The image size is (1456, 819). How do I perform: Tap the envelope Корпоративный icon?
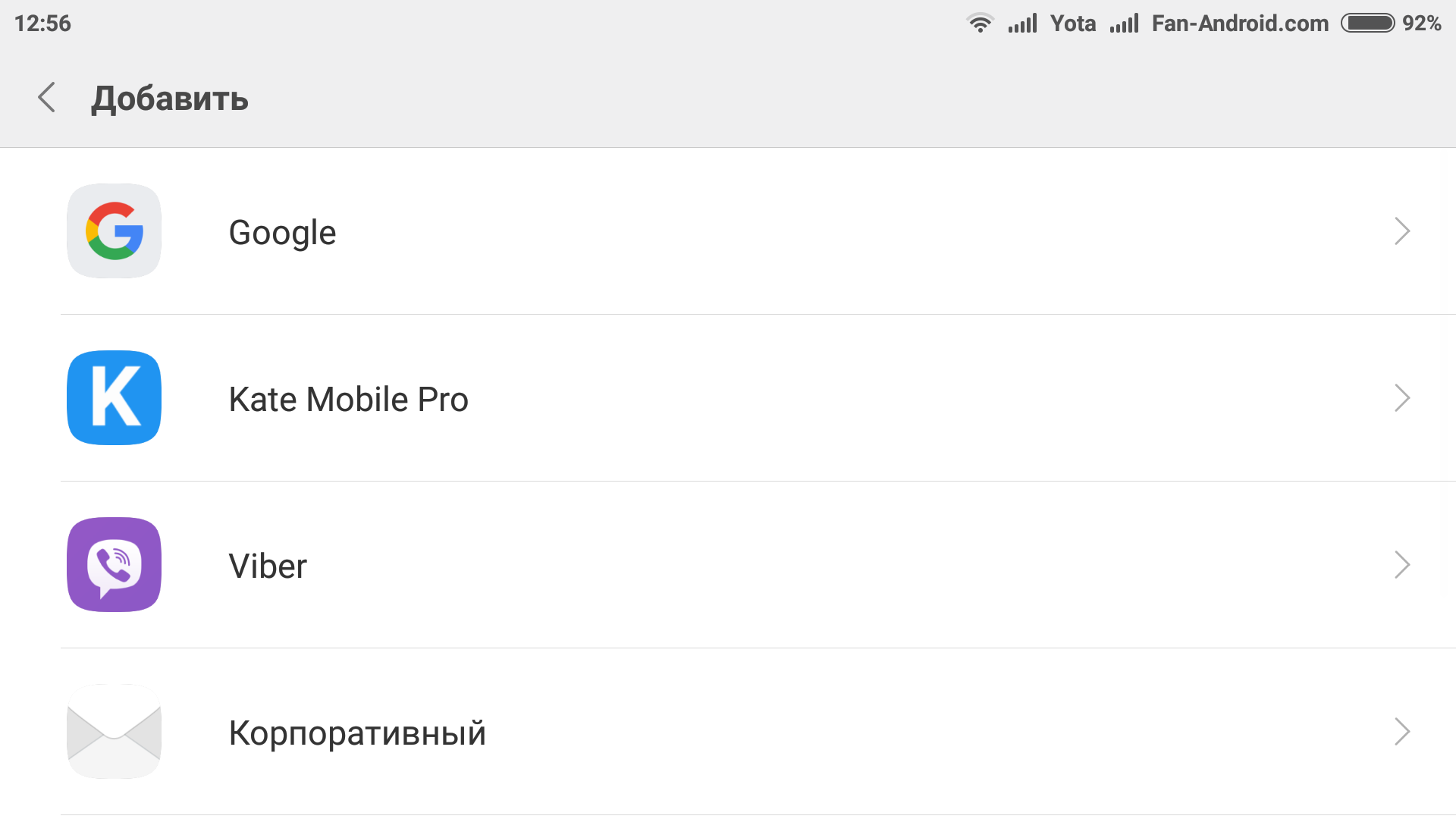(x=115, y=732)
